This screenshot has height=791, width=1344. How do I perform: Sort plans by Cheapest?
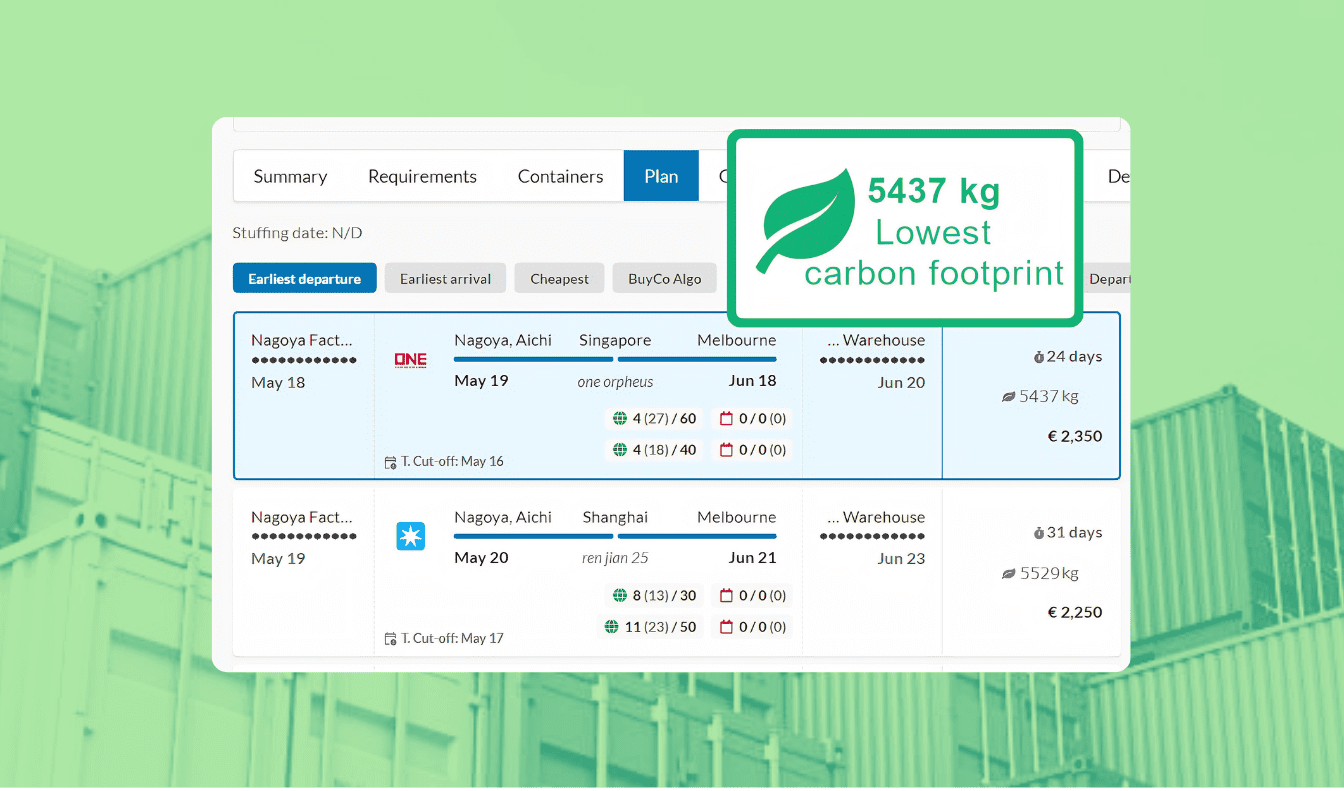[x=559, y=279]
